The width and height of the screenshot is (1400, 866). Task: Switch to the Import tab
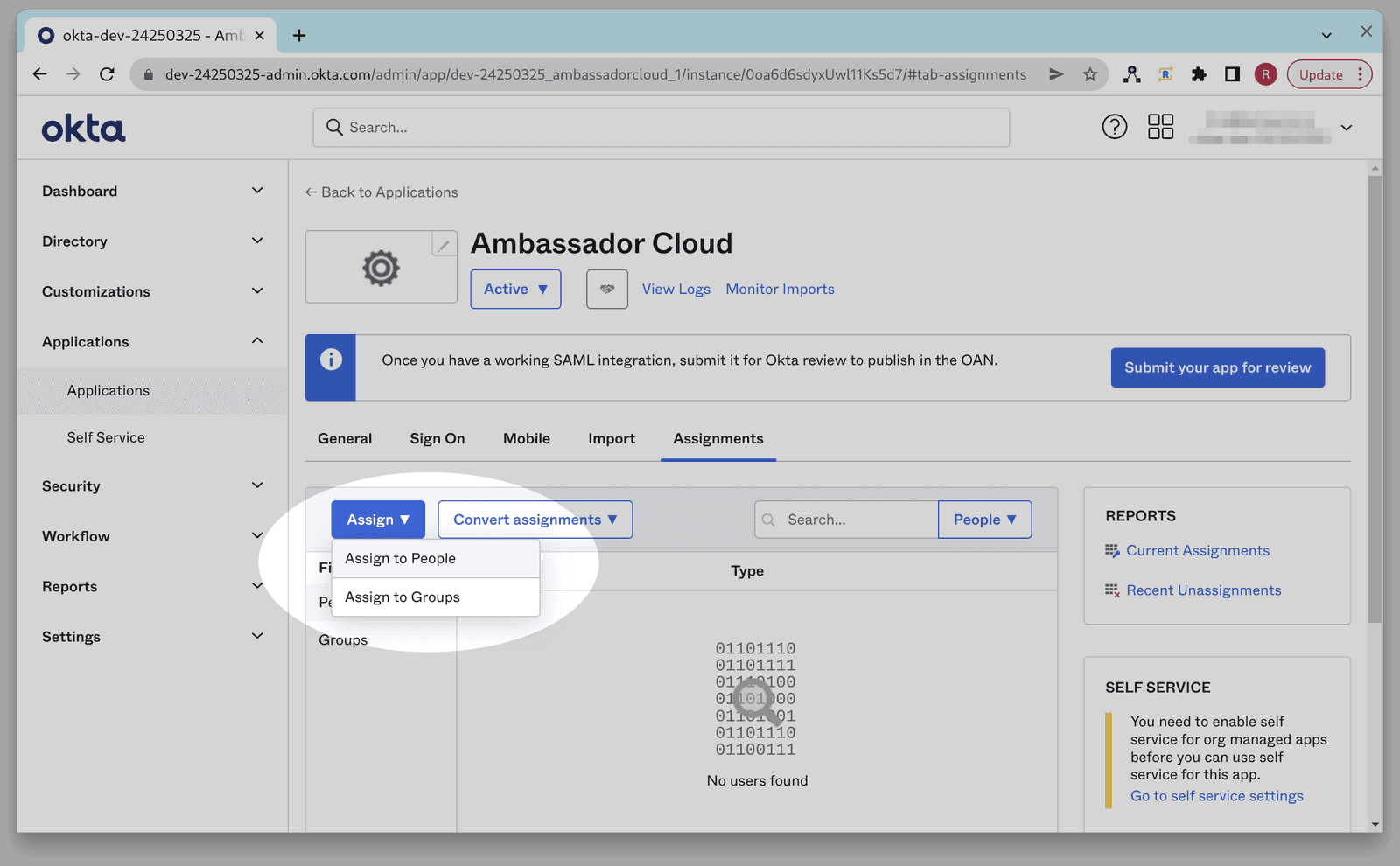click(x=612, y=438)
